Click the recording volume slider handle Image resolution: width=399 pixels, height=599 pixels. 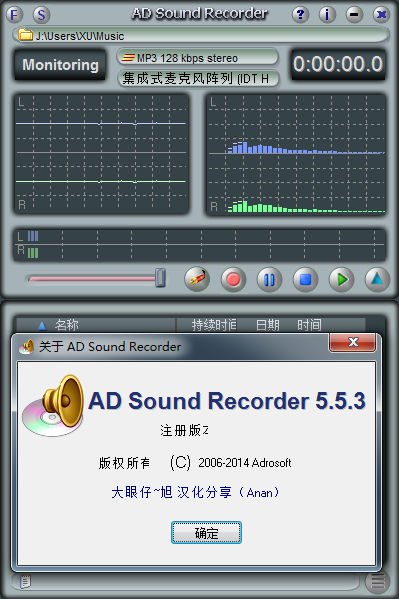[x=160, y=277]
